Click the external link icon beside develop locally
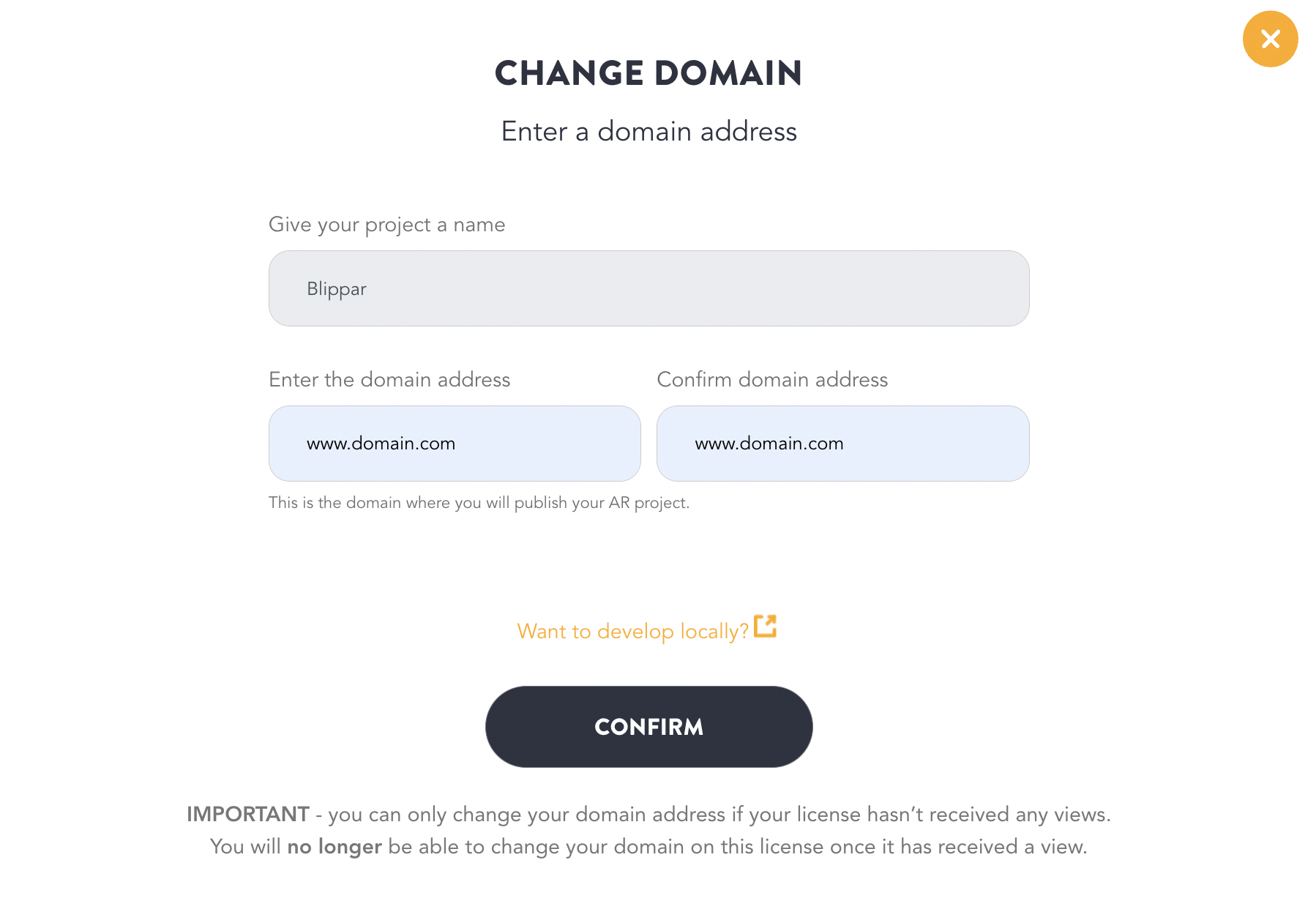Image resolution: width=1316 pixels, height=912 pixels. tap(765, 627)
